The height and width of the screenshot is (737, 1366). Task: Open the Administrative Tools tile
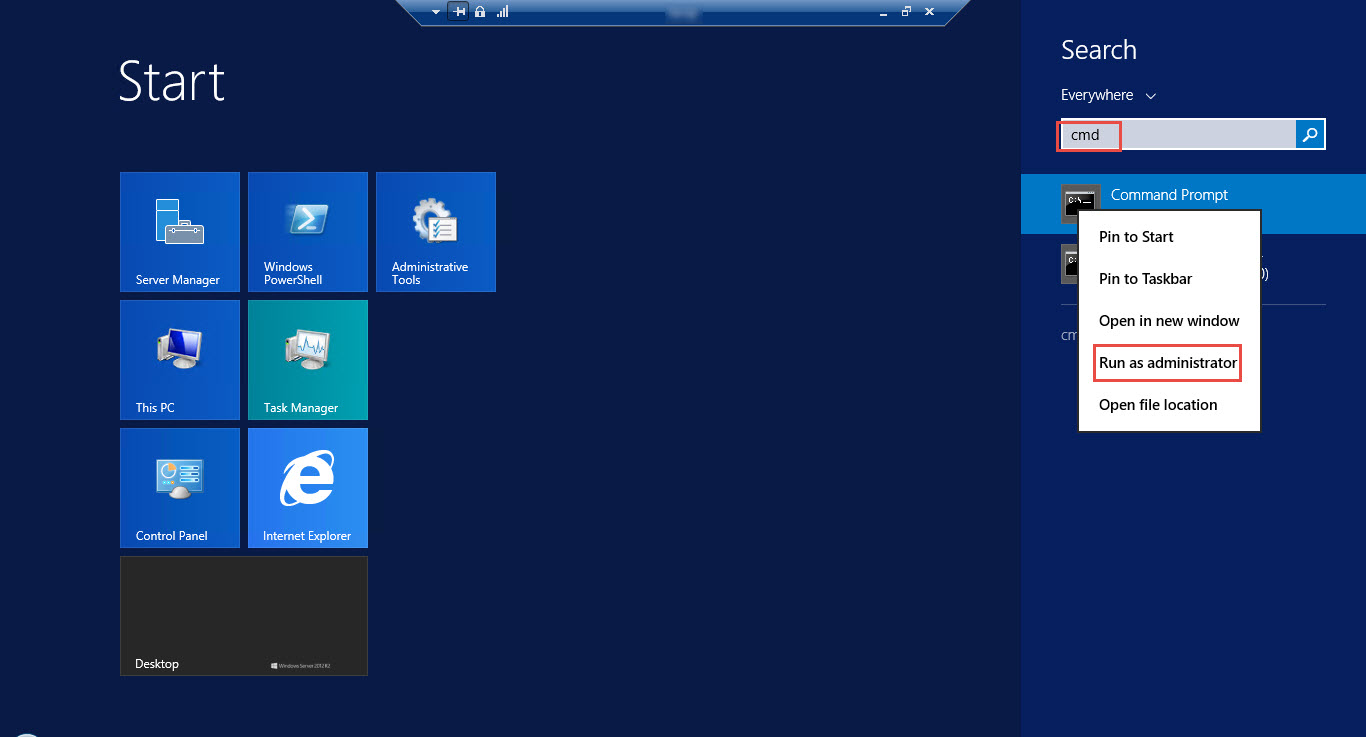[435, 231]
